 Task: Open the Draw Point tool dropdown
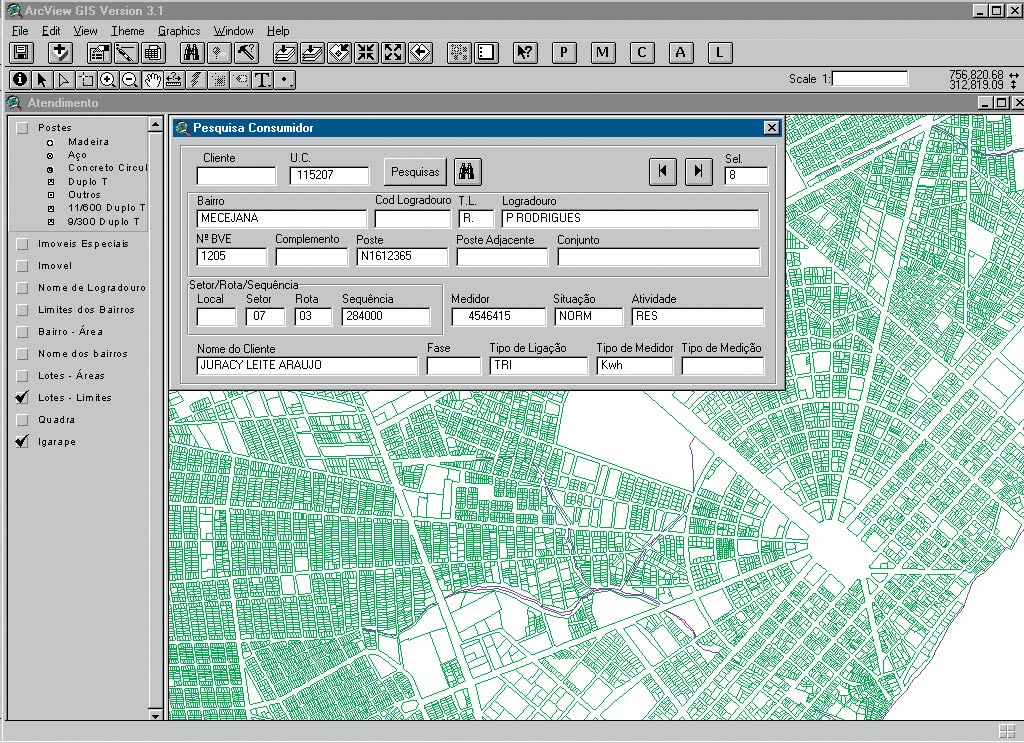[286, 79]
